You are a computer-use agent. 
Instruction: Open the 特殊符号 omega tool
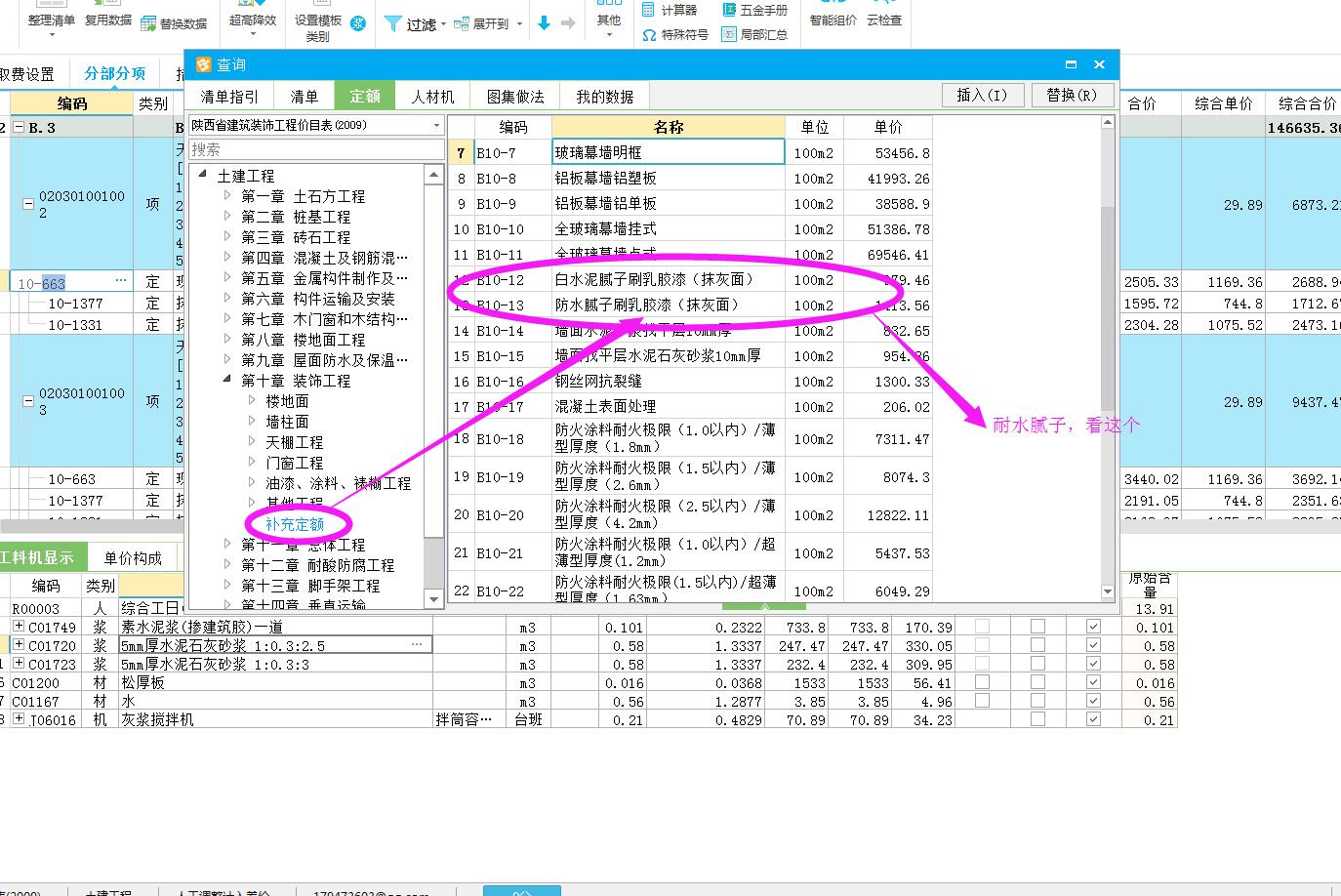pos(674,34)
